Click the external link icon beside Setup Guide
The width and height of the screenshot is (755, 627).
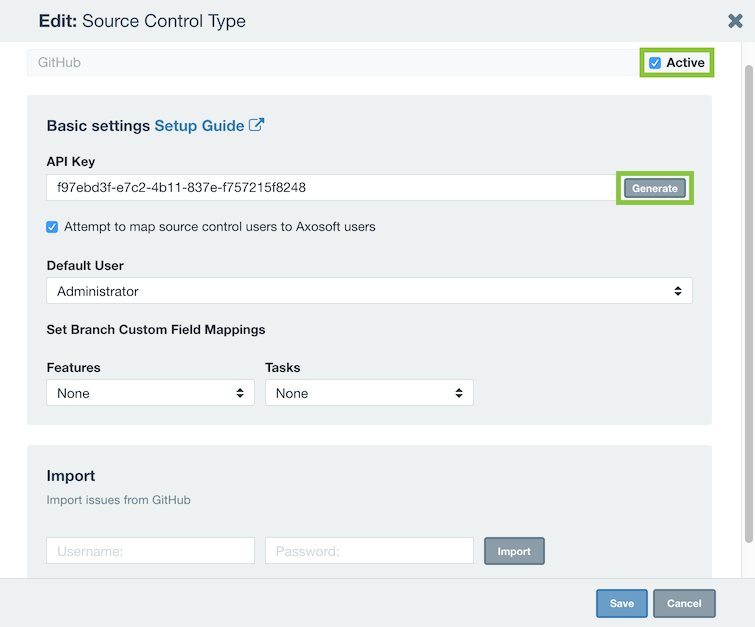257,125
